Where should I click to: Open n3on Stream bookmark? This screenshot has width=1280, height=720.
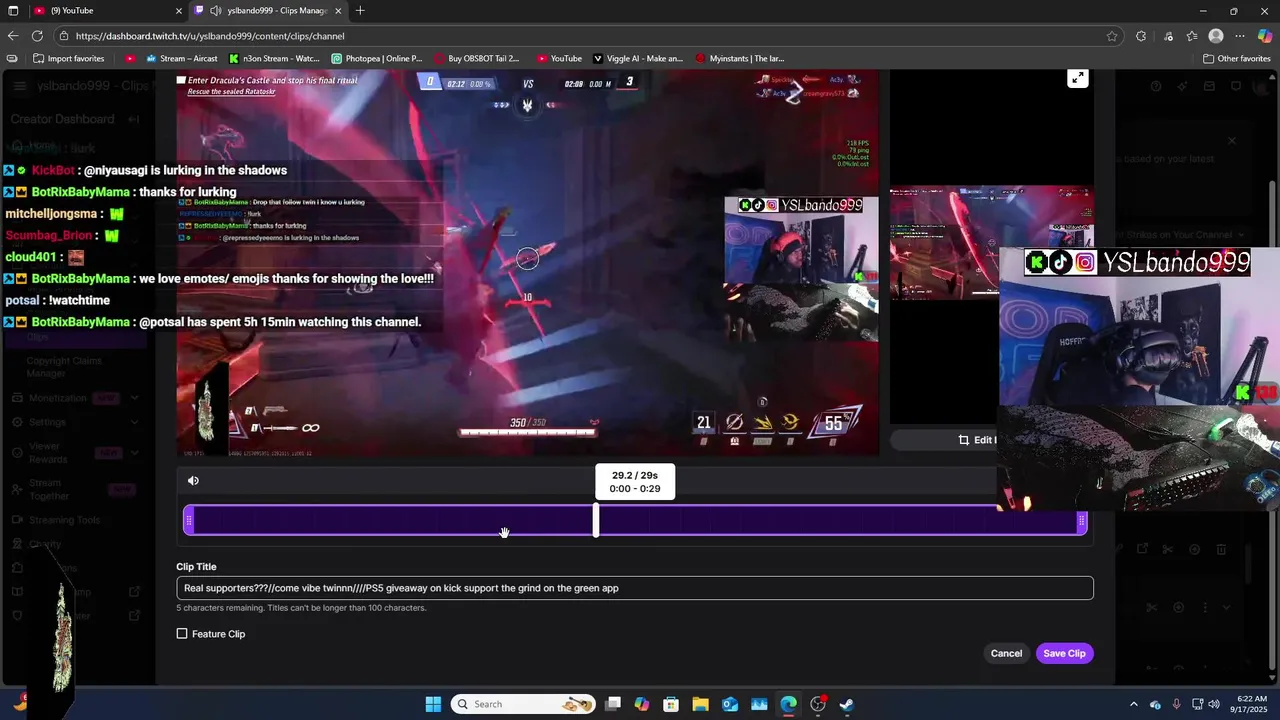click(x=274, y=58)
